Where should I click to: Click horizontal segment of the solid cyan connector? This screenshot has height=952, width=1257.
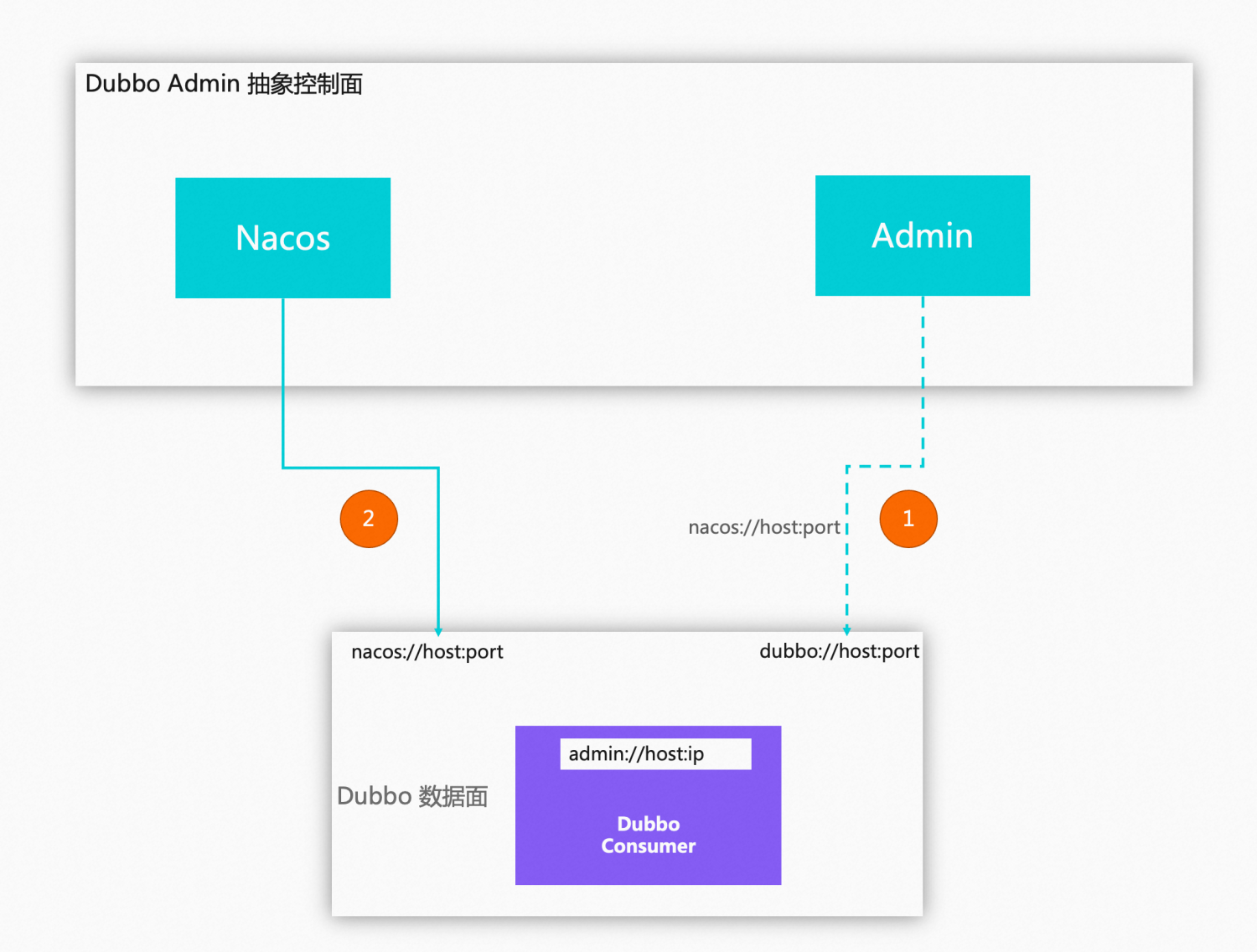(360, 468)
